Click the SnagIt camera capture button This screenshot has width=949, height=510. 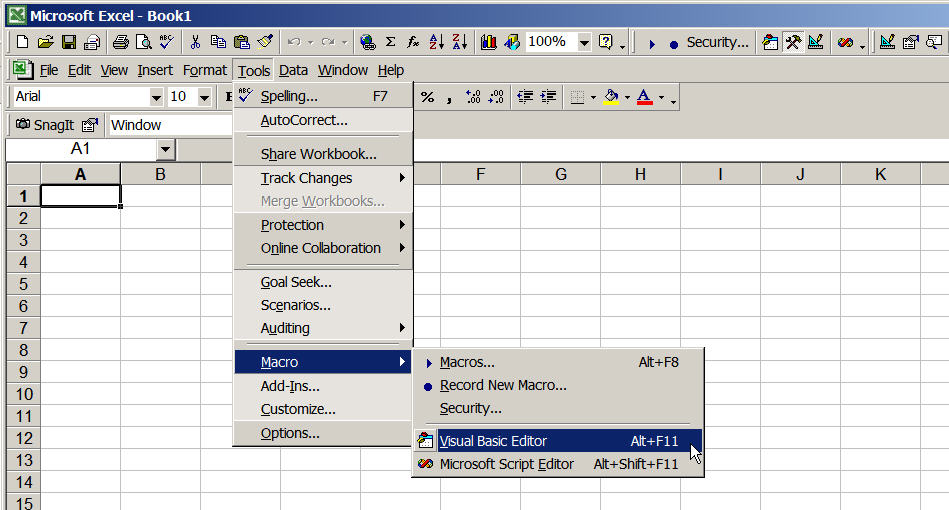pyautogui.click(x=44, y=125)
